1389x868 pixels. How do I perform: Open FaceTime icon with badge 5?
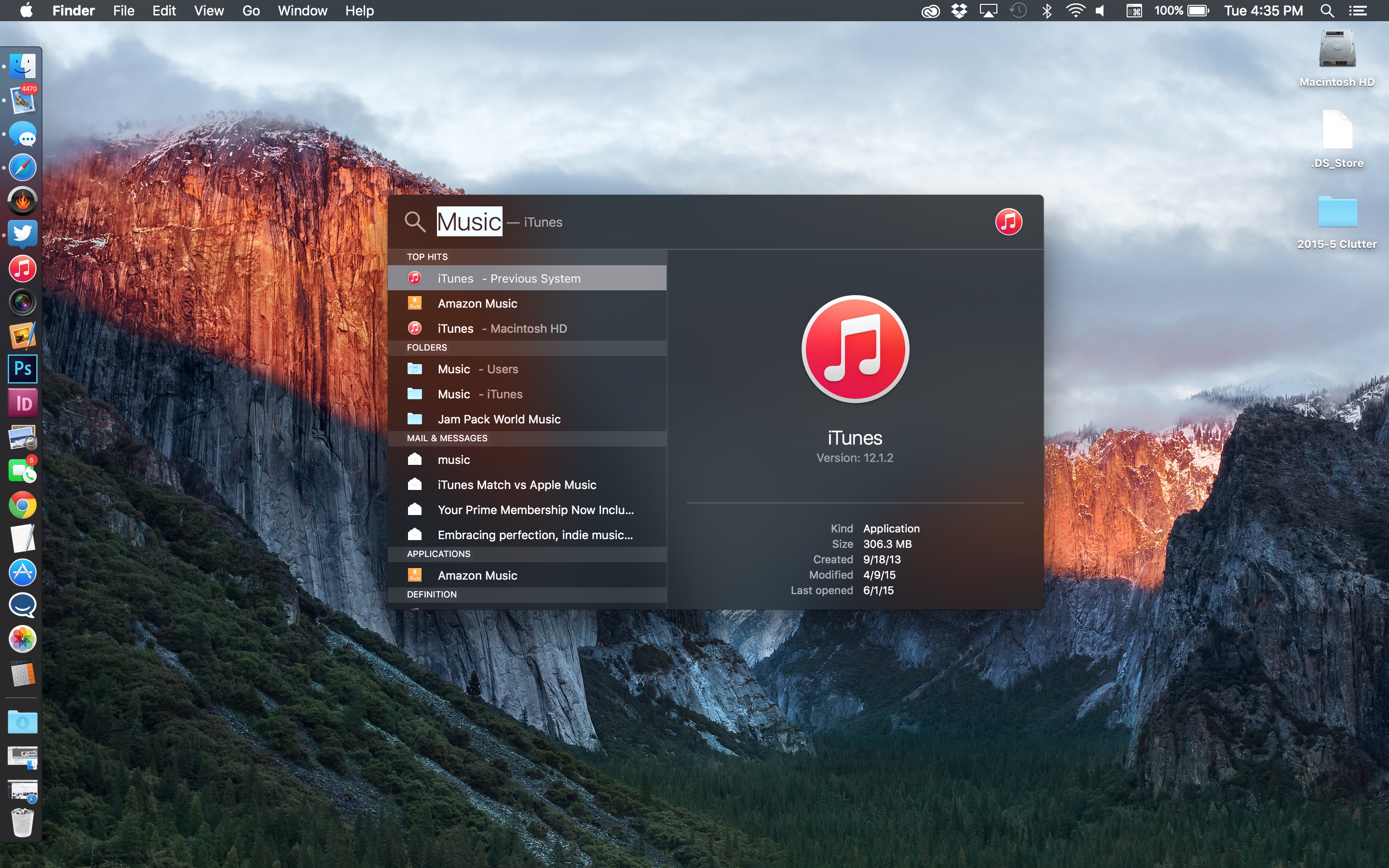(23, 471)
